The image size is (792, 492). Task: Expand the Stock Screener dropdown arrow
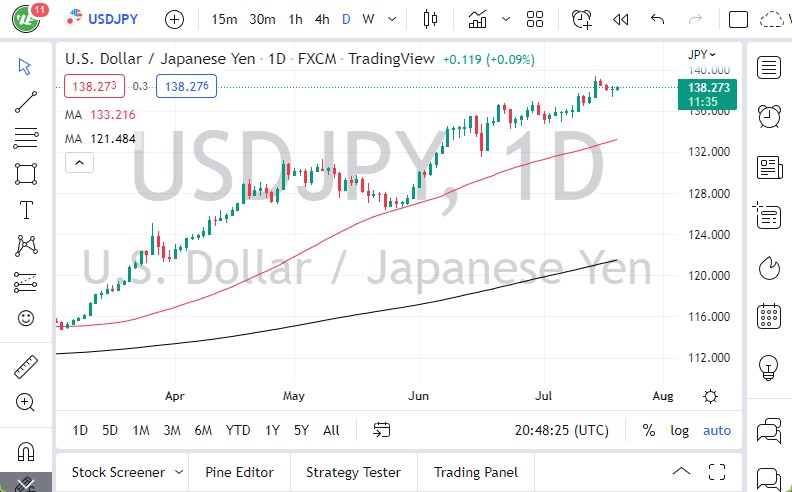tap(179, 472)
